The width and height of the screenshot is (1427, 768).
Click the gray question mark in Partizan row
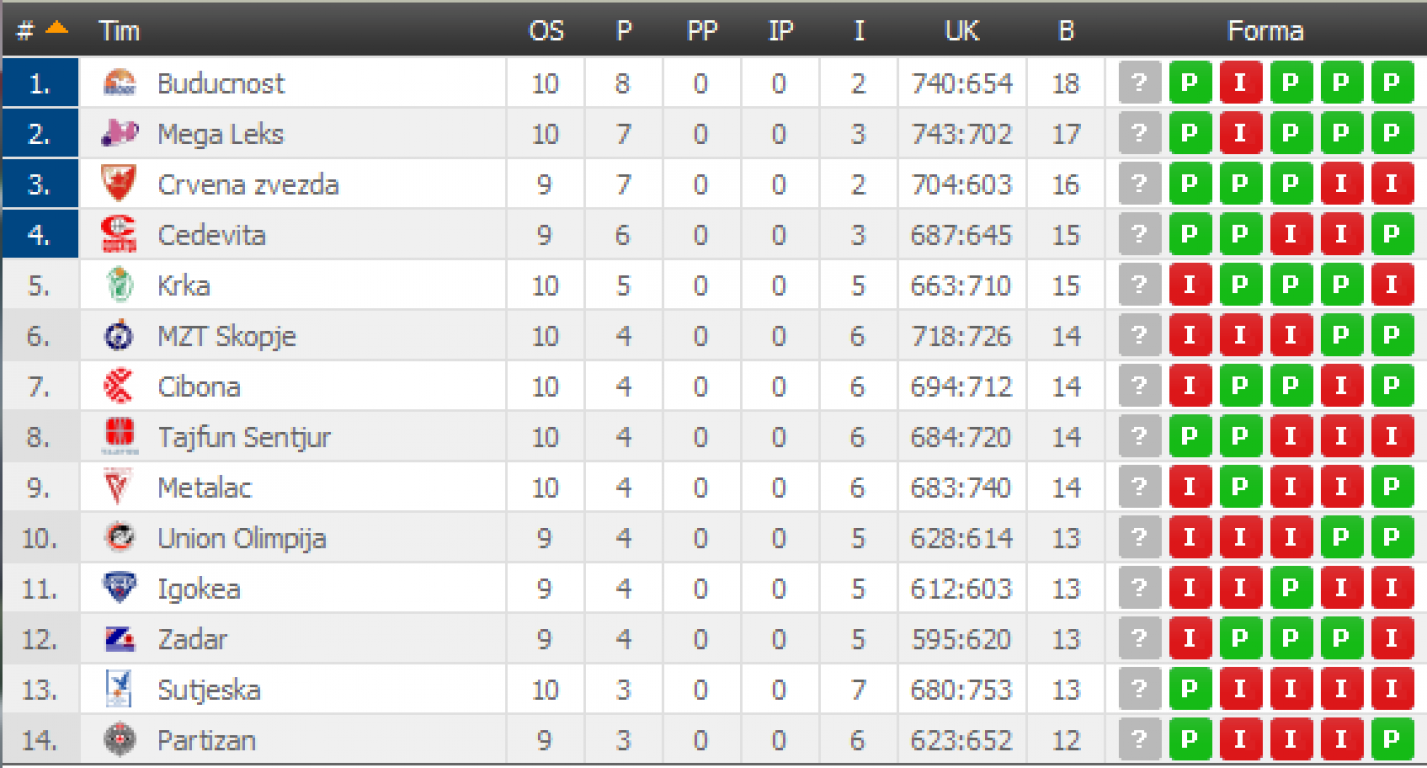1139,740
